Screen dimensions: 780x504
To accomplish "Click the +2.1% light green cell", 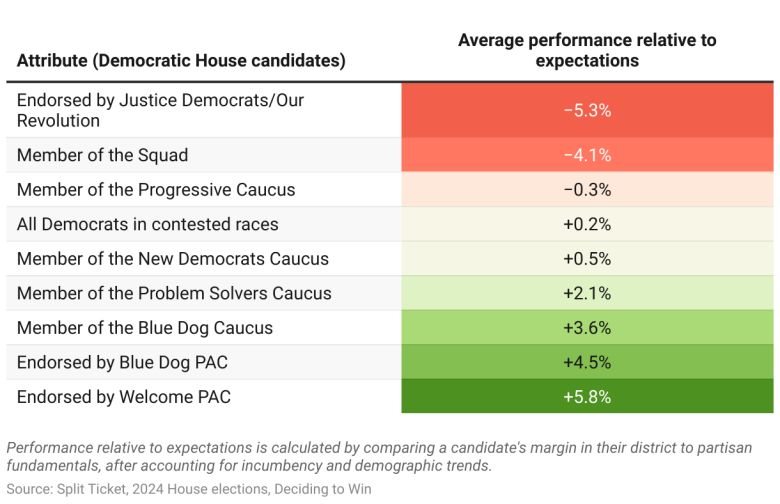I will pyautogui.click(x=587, y=293).
